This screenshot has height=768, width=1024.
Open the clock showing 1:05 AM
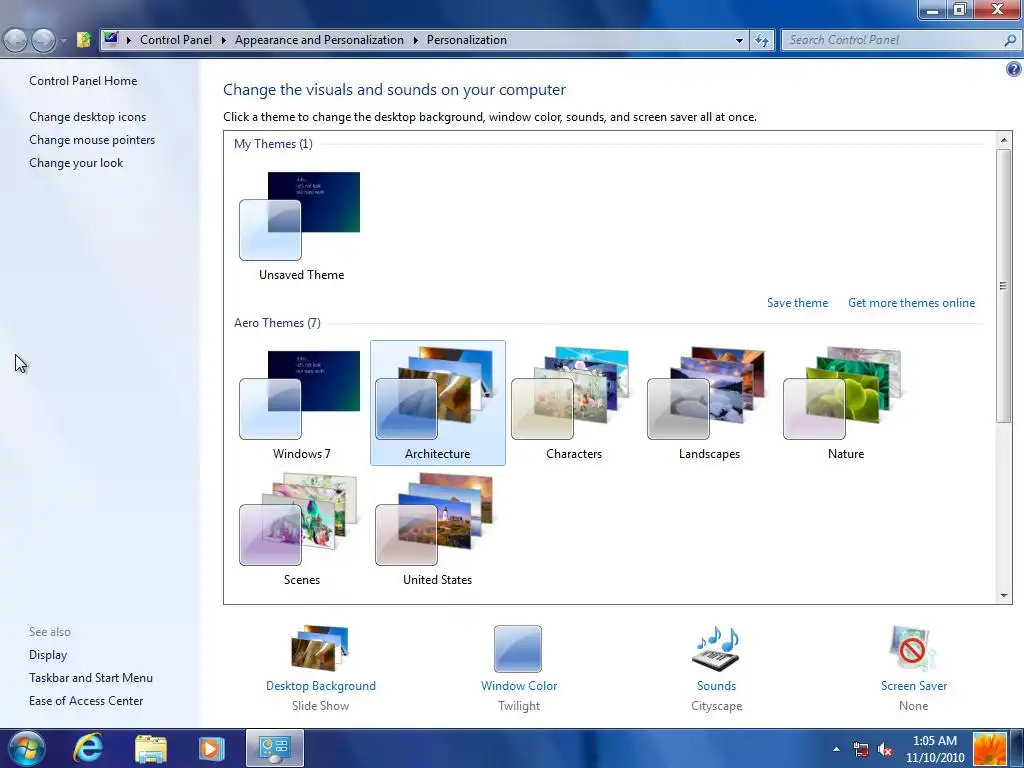point(935,749)
